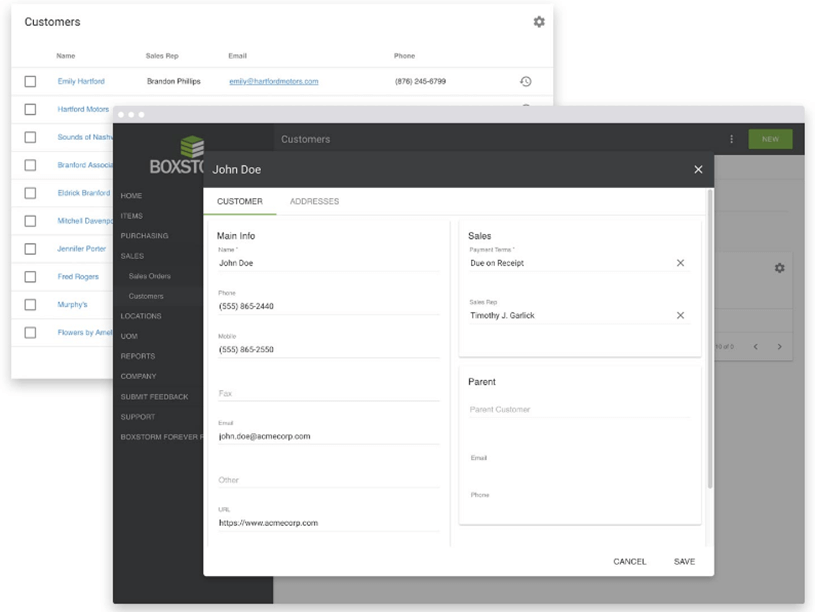Check the checkbox beside Branford Associates
815x612 pixels.
pos(29,165)
